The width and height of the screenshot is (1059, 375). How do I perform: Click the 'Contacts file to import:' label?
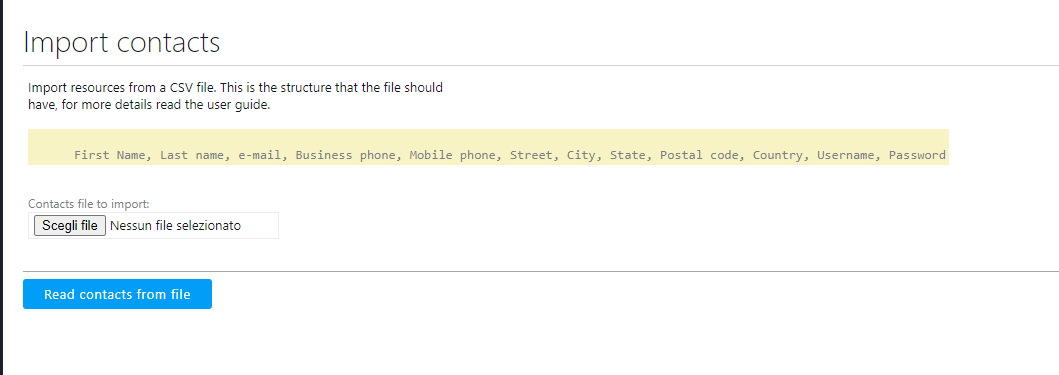click(x=88, y=203)
